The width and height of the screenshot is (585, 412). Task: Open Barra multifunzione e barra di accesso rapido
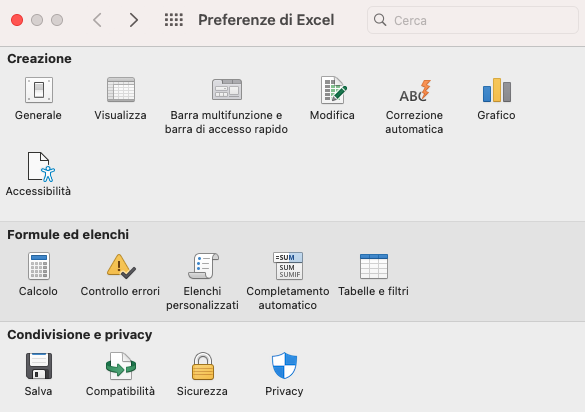[x=227, y=90]
